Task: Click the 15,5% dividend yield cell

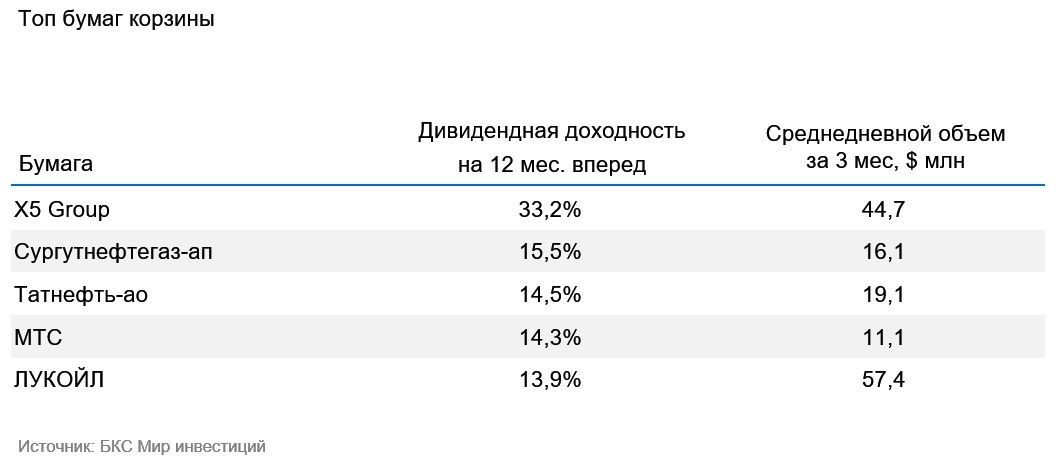Action: pos(551,253)
